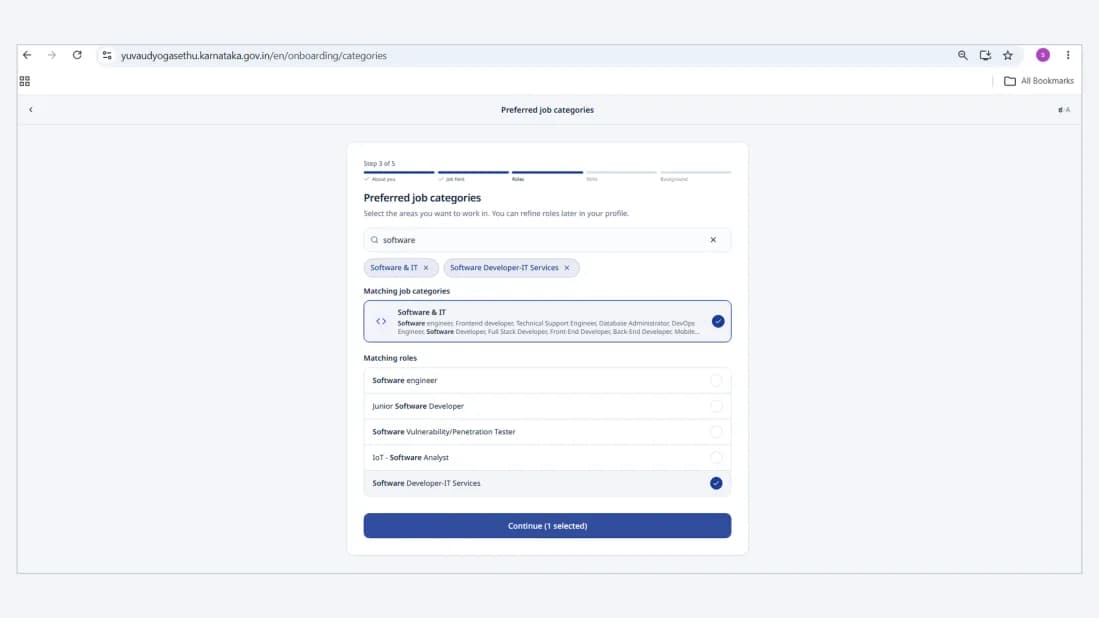The height and width of the screenshot is (618, 1099).
Task: Click Continue (1 selected) button
Action: click(x=547, y=526)
